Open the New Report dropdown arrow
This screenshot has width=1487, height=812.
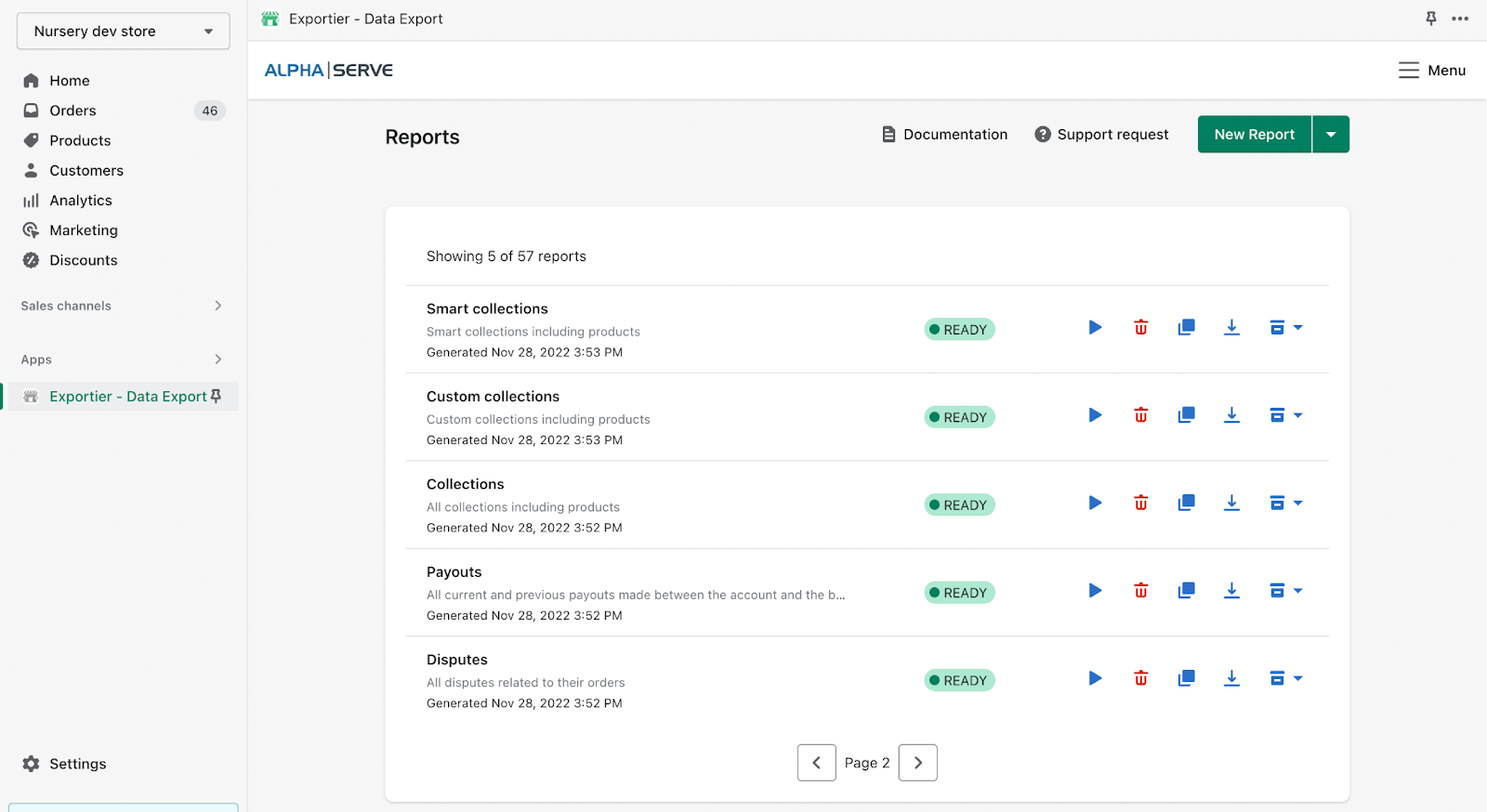coord(1331,135)
